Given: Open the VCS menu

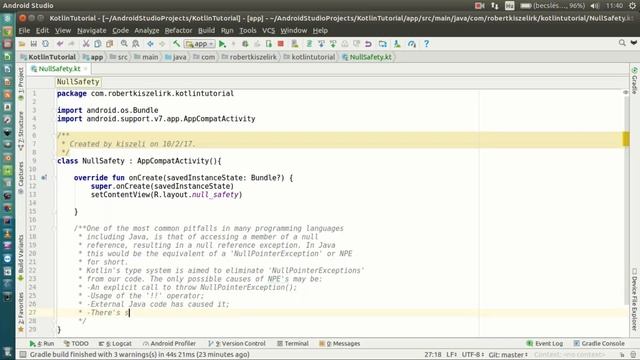Looking at the screenshot, I should click(268, 31).
